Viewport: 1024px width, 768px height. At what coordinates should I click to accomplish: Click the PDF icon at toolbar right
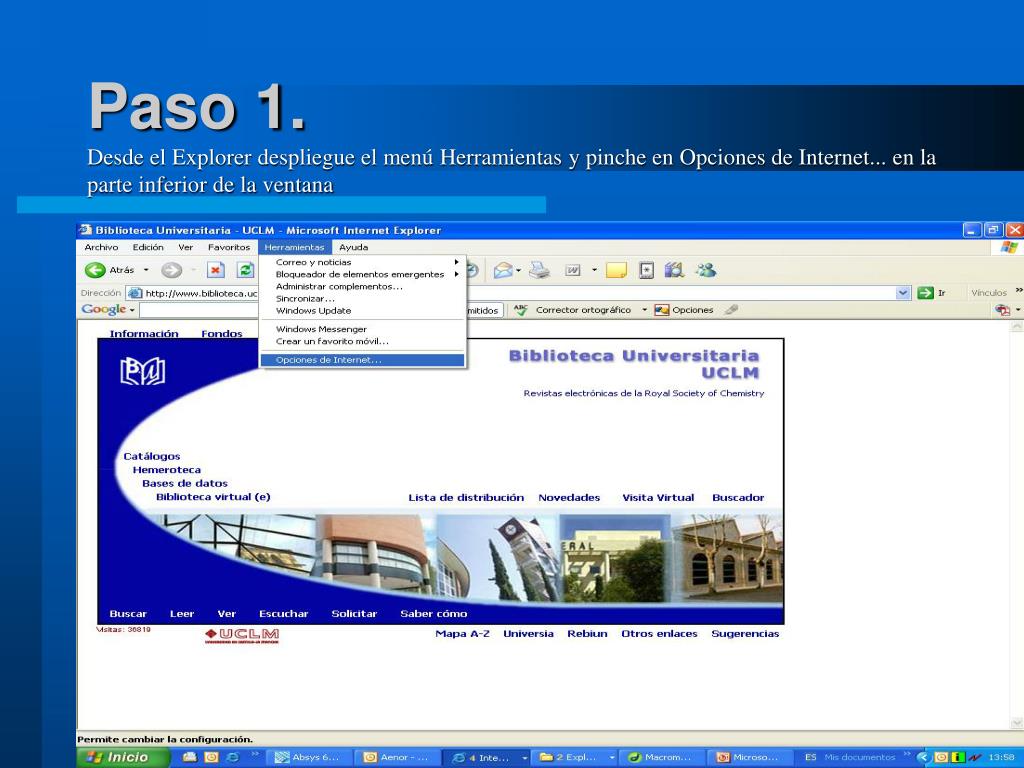pyautogui.click(x=1002, y=310)
